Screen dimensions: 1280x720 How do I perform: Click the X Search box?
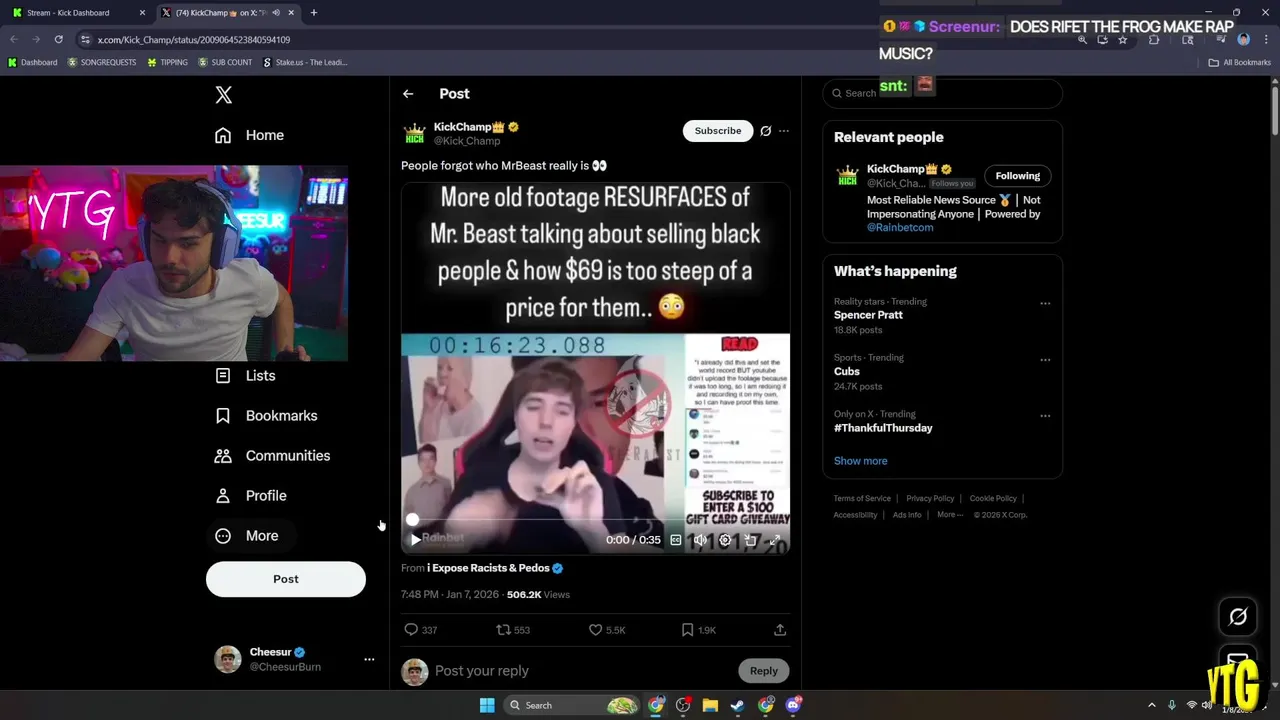click(943, 93)
